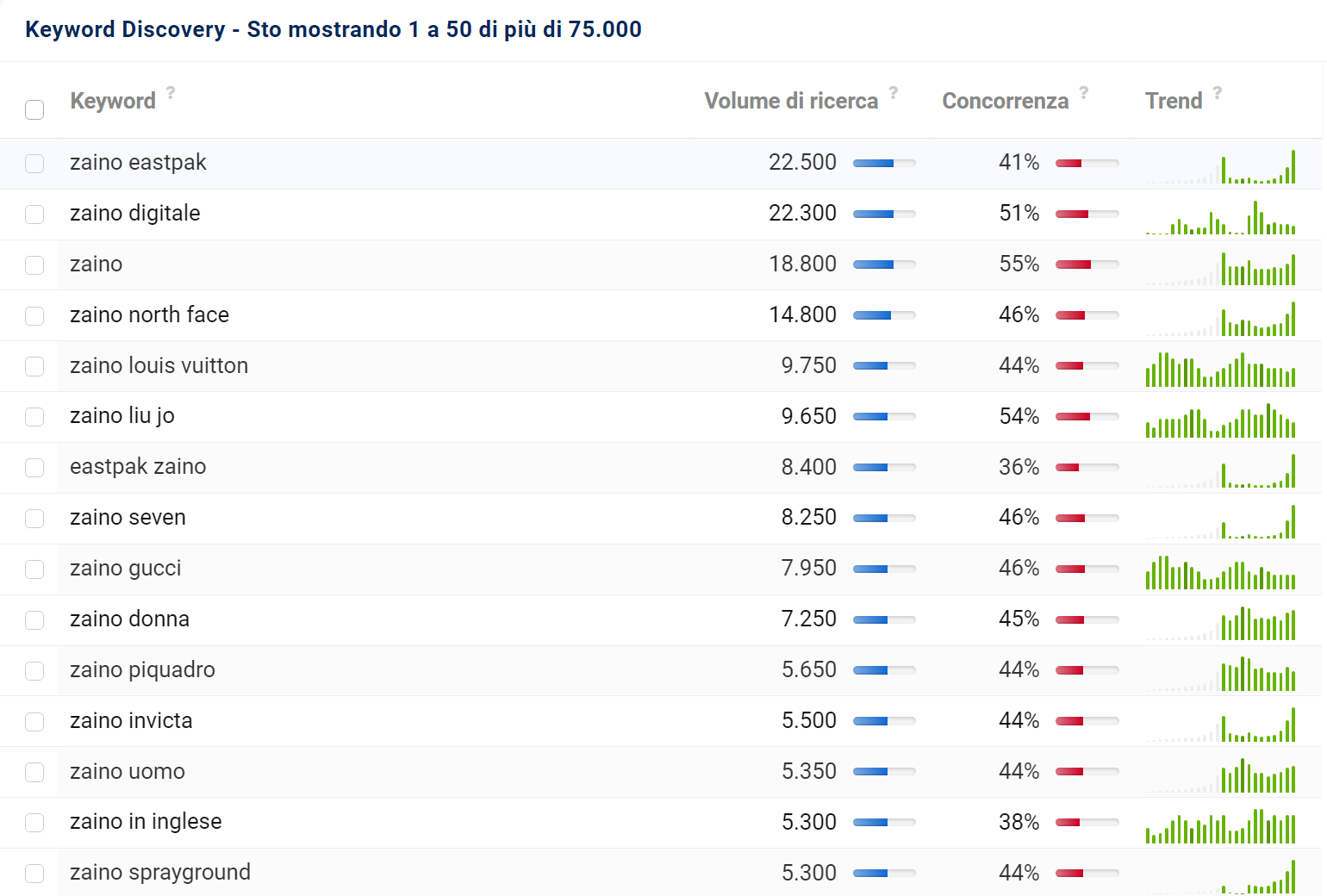Click the 22.500 search volume value
This screenshot has height=896, width=1327.
[802, 163]
